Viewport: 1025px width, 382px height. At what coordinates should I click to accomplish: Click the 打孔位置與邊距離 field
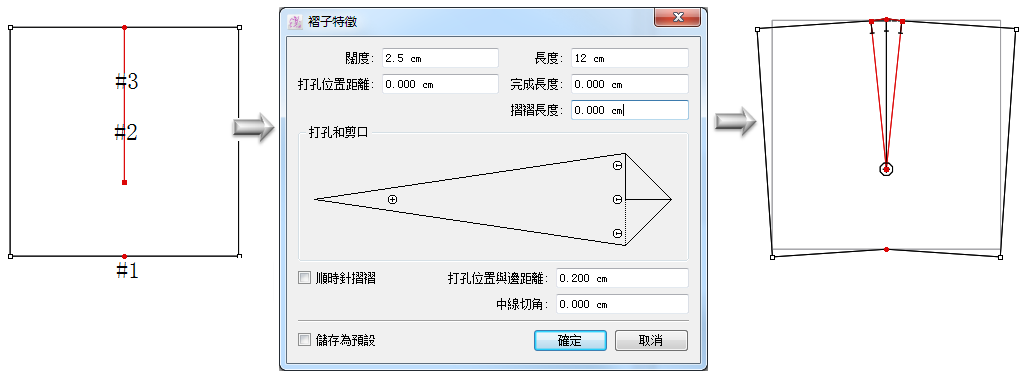pyautogui.click(x=622, y=278)
